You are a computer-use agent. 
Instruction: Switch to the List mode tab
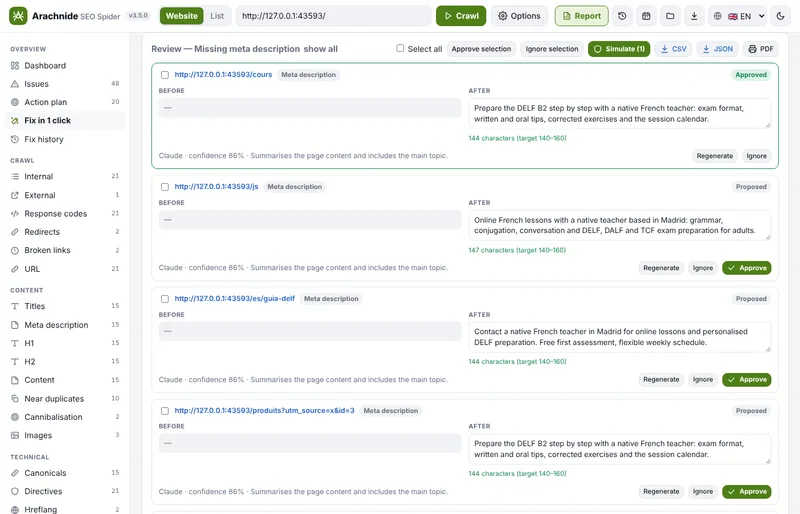(x=217, y=16)
